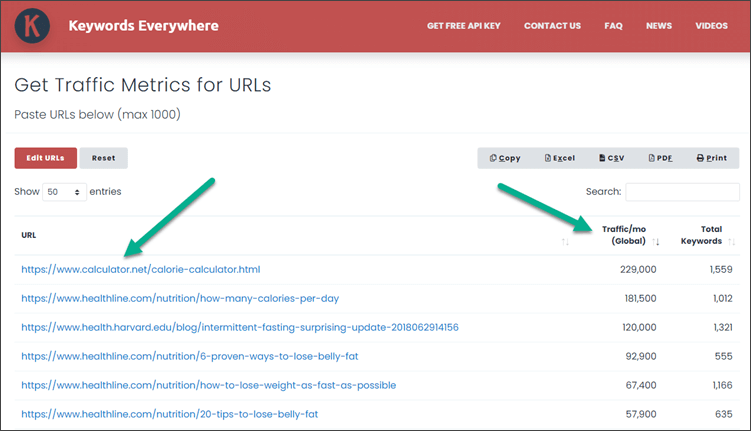Click the Reset button
The image size is (751, 431).
coord(103,158)
